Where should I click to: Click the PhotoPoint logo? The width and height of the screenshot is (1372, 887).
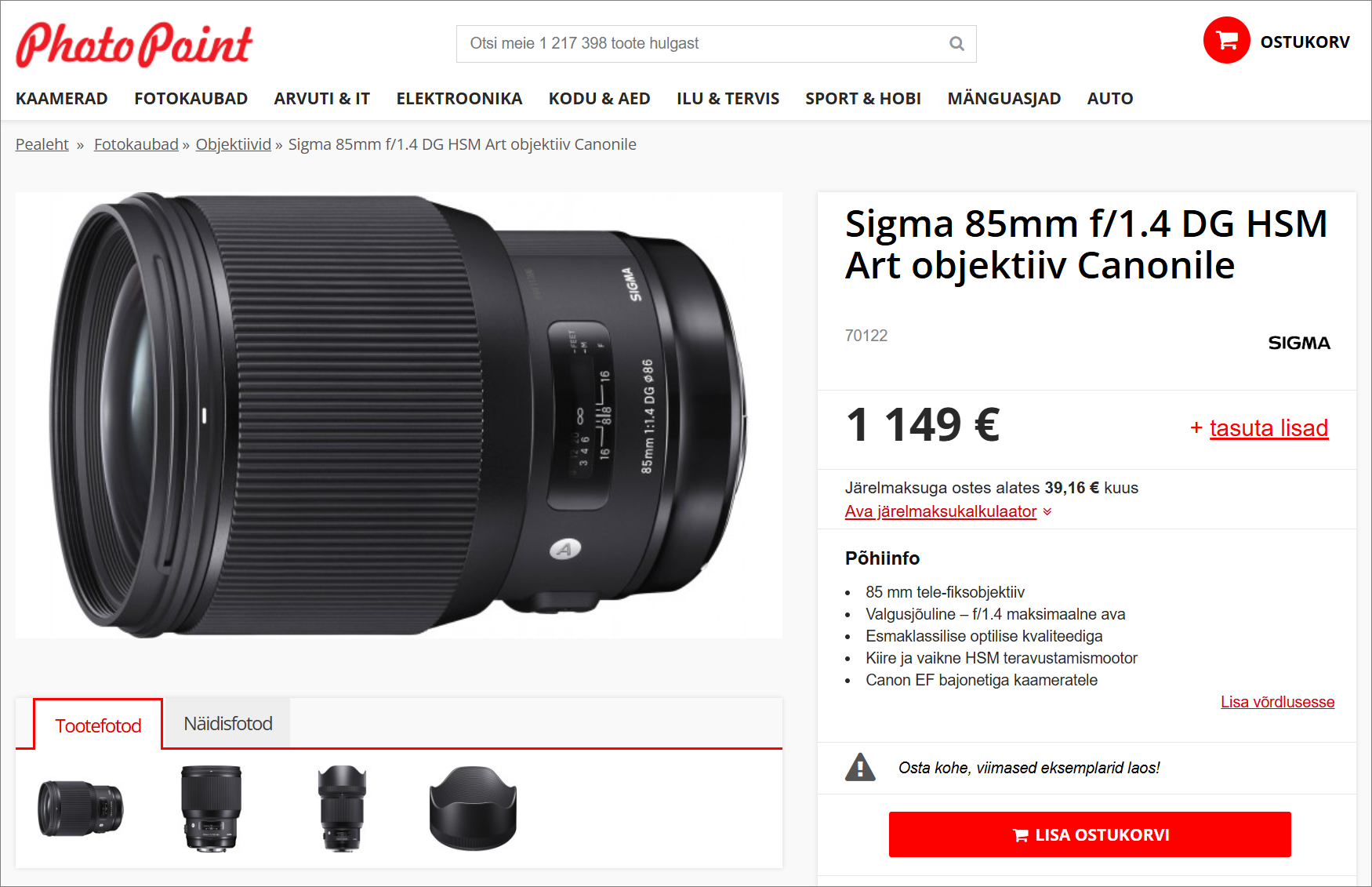pos(134,44)
